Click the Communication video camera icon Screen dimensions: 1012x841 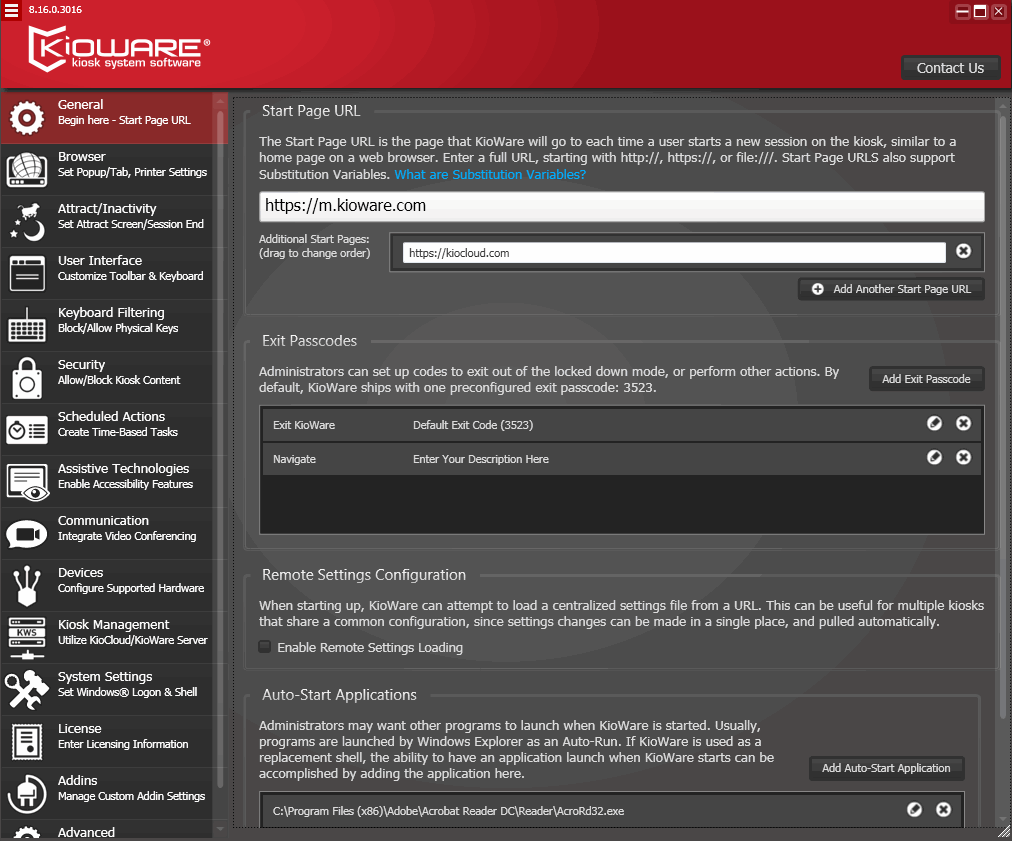[26, 534]
